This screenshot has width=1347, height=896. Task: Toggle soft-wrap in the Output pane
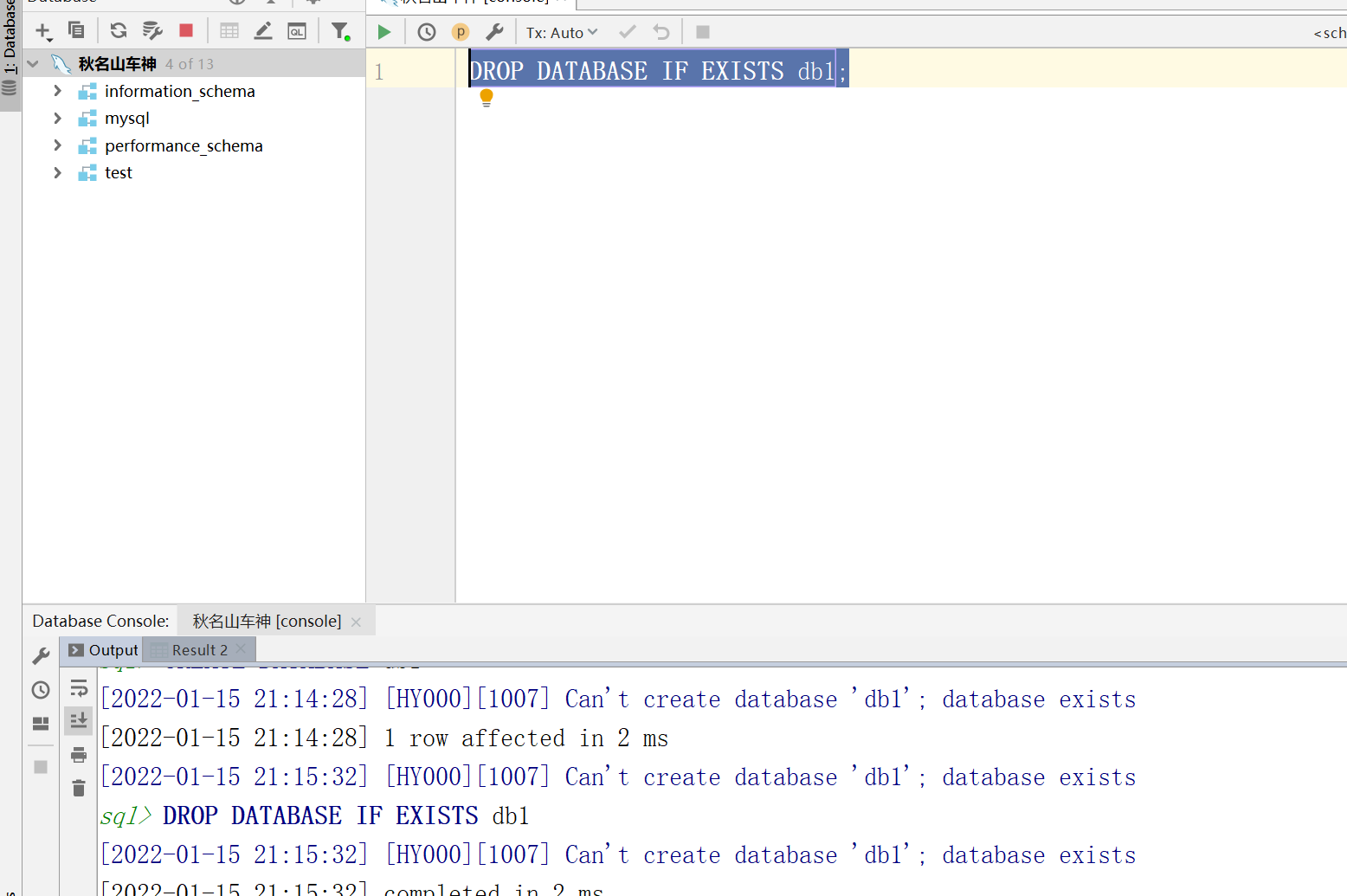(79, 688)
